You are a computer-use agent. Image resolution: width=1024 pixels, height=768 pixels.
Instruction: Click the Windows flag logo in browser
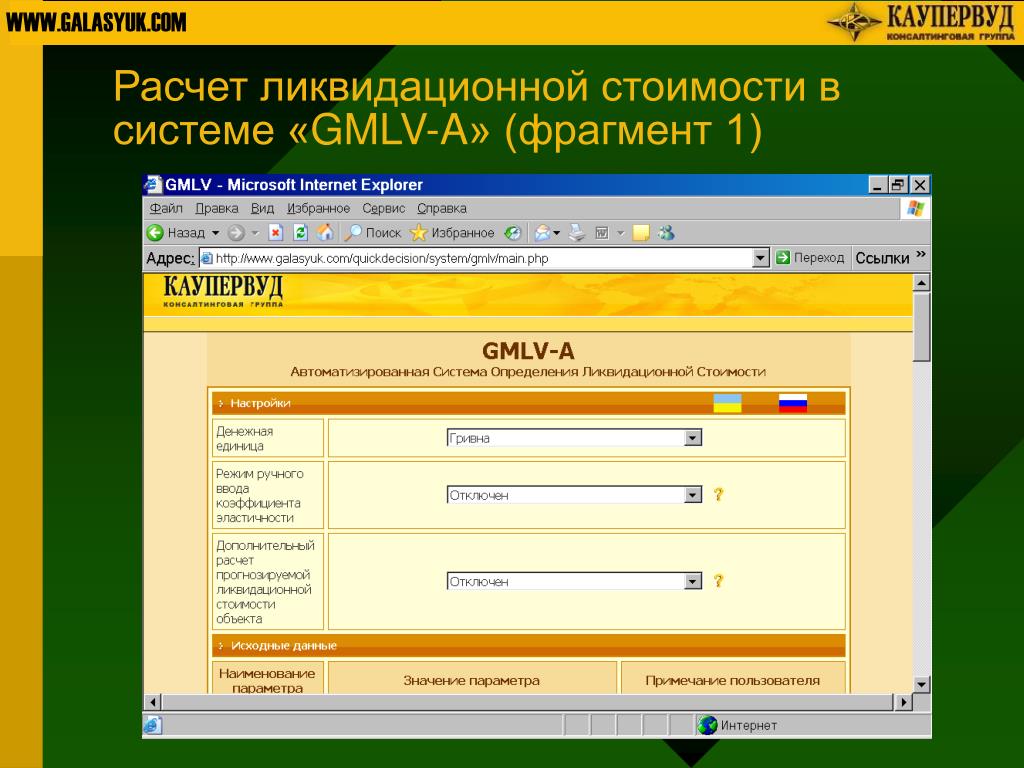916,208
